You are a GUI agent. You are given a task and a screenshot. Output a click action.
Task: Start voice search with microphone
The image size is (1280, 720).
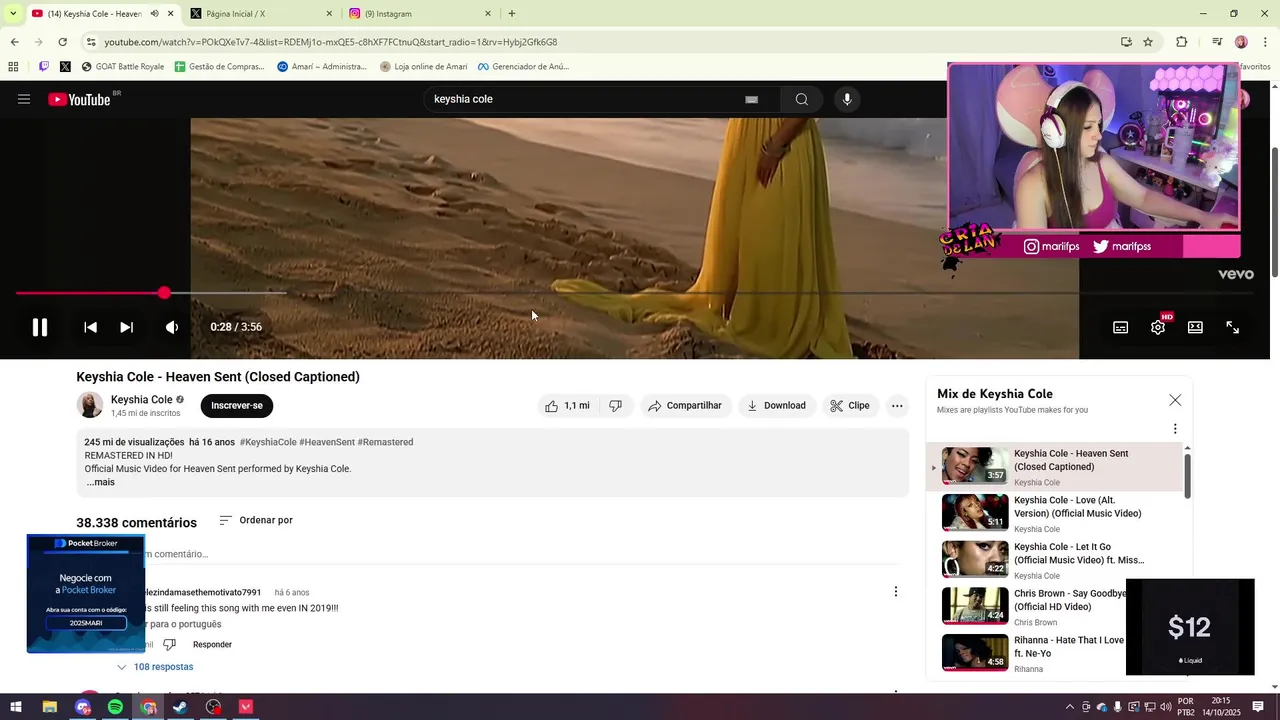click(847, 99)
